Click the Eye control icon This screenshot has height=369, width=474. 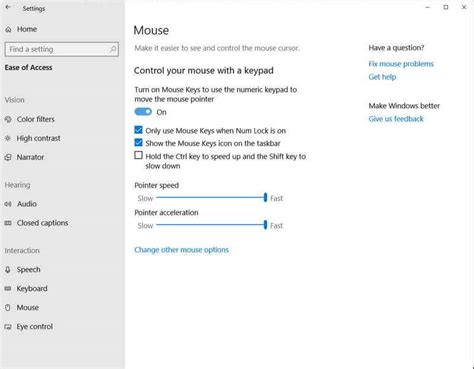8,327
